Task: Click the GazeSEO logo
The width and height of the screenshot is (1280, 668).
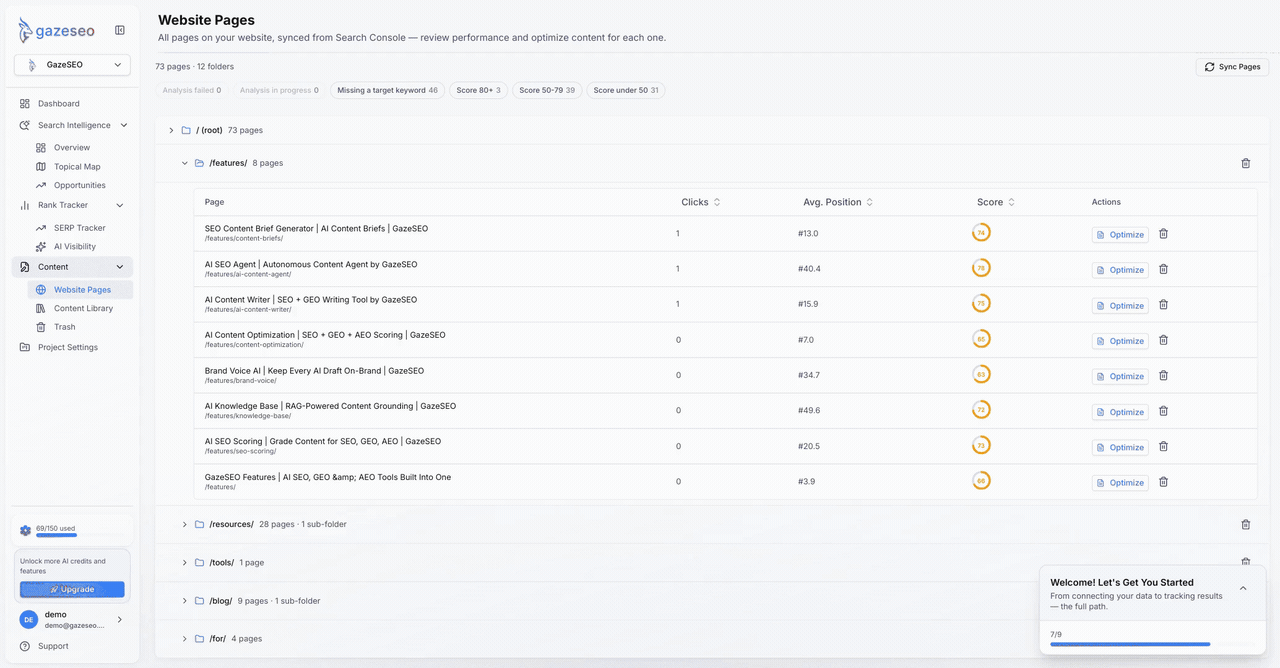Action: click(56, 31)
